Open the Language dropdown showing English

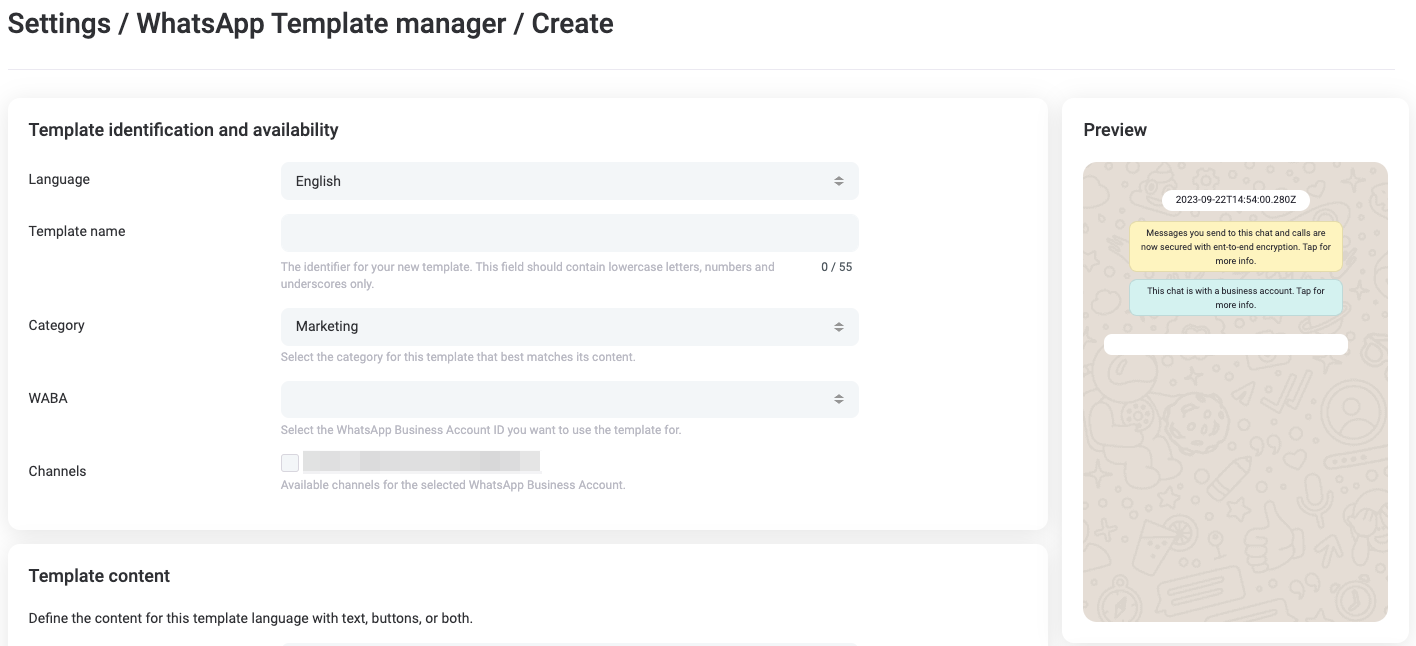point(569,181)
